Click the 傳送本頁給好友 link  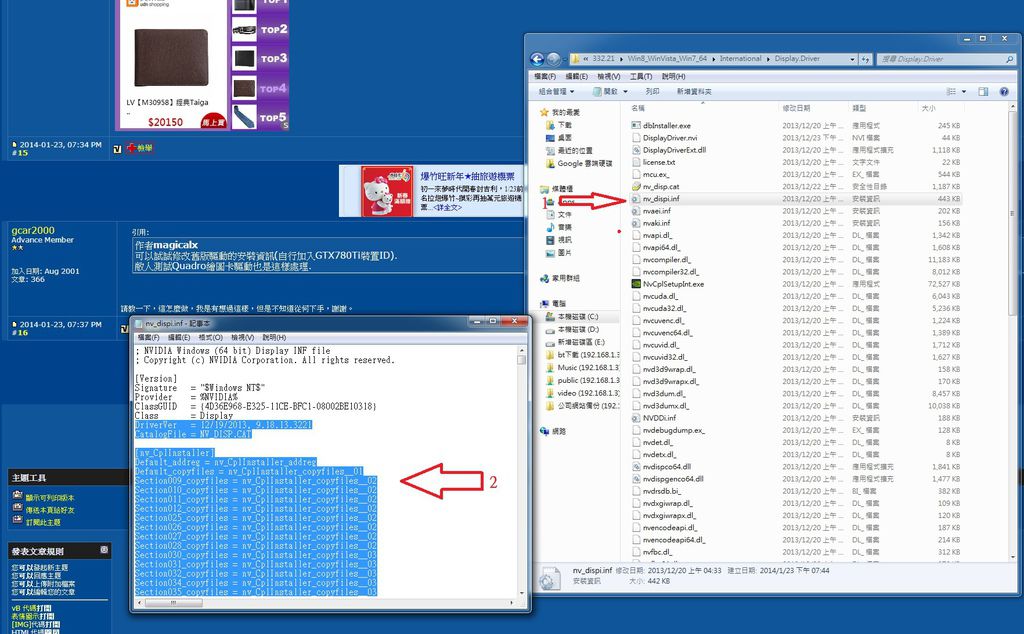point(50,510)
